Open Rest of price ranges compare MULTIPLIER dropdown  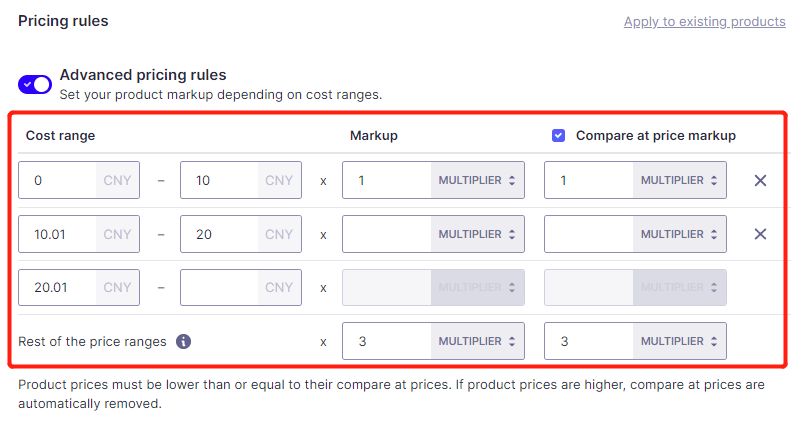679,341
